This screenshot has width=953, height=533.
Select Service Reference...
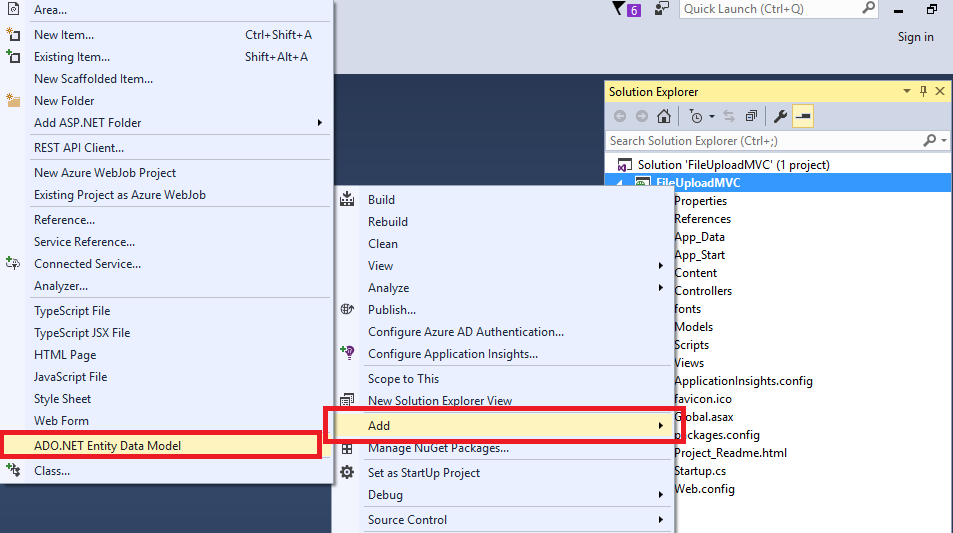click(x=84, y=242)
